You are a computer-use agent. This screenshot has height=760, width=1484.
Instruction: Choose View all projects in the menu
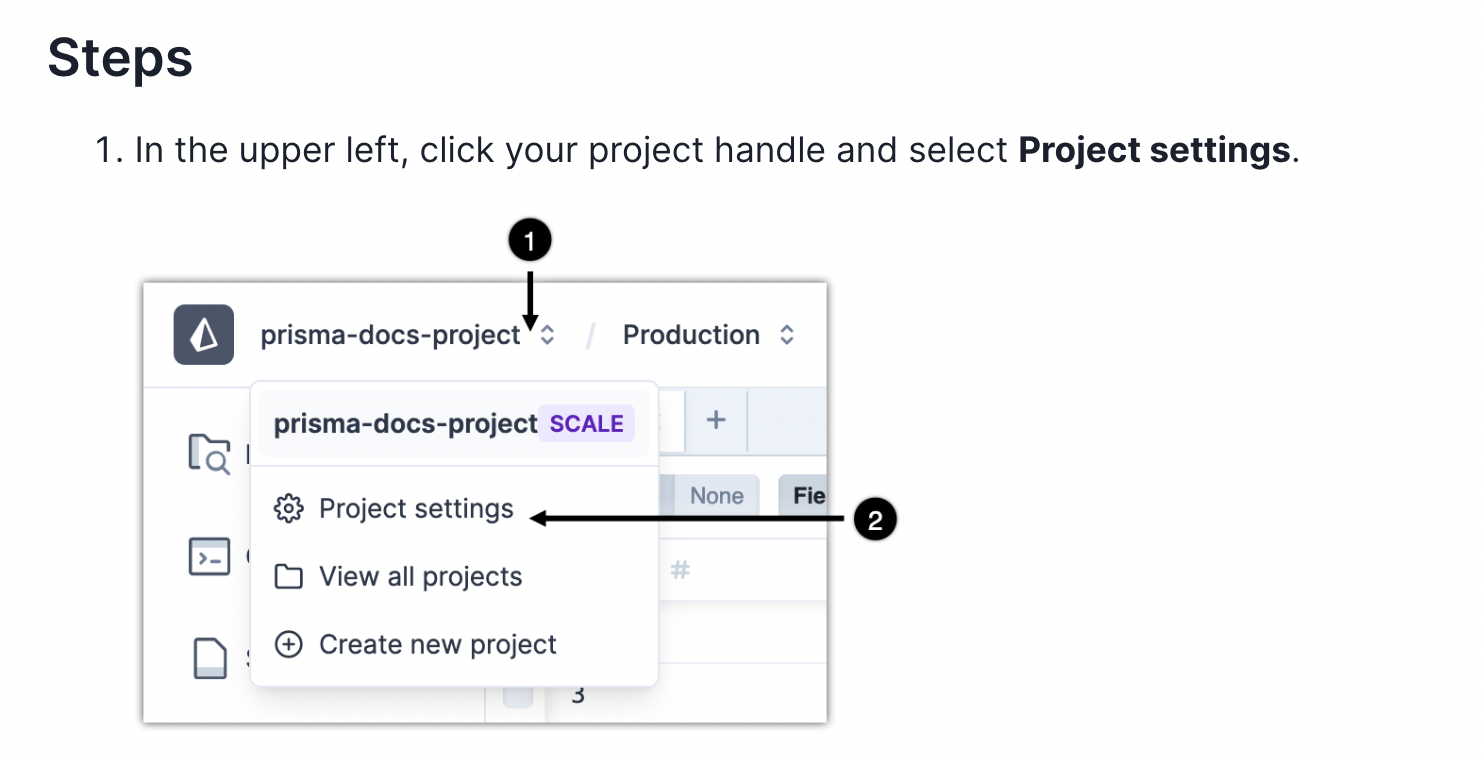(x=420, y=576)
